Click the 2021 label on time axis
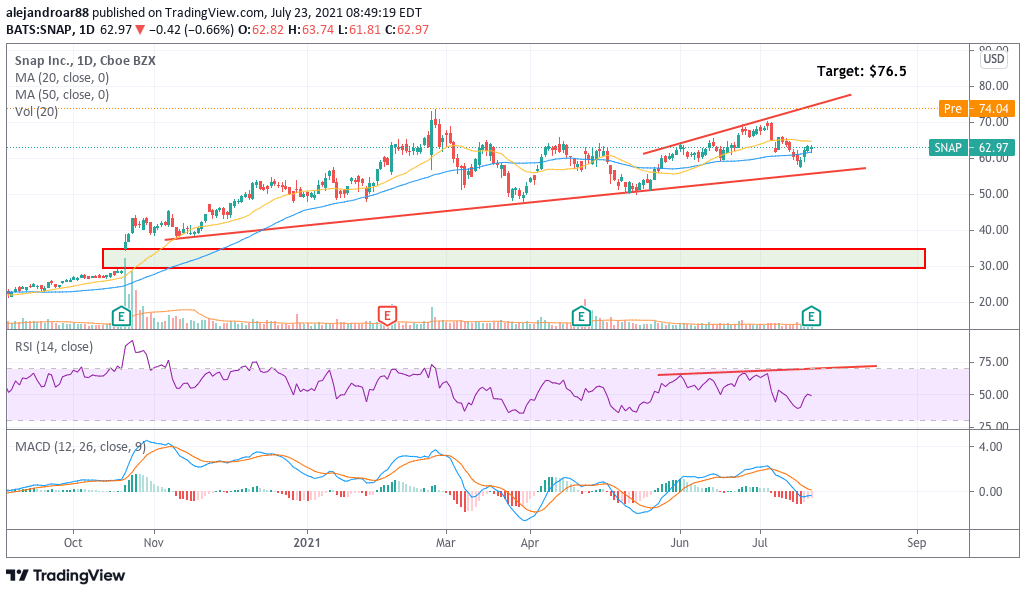The width and height of the screenshot is (1026, 594). (307, 543)
